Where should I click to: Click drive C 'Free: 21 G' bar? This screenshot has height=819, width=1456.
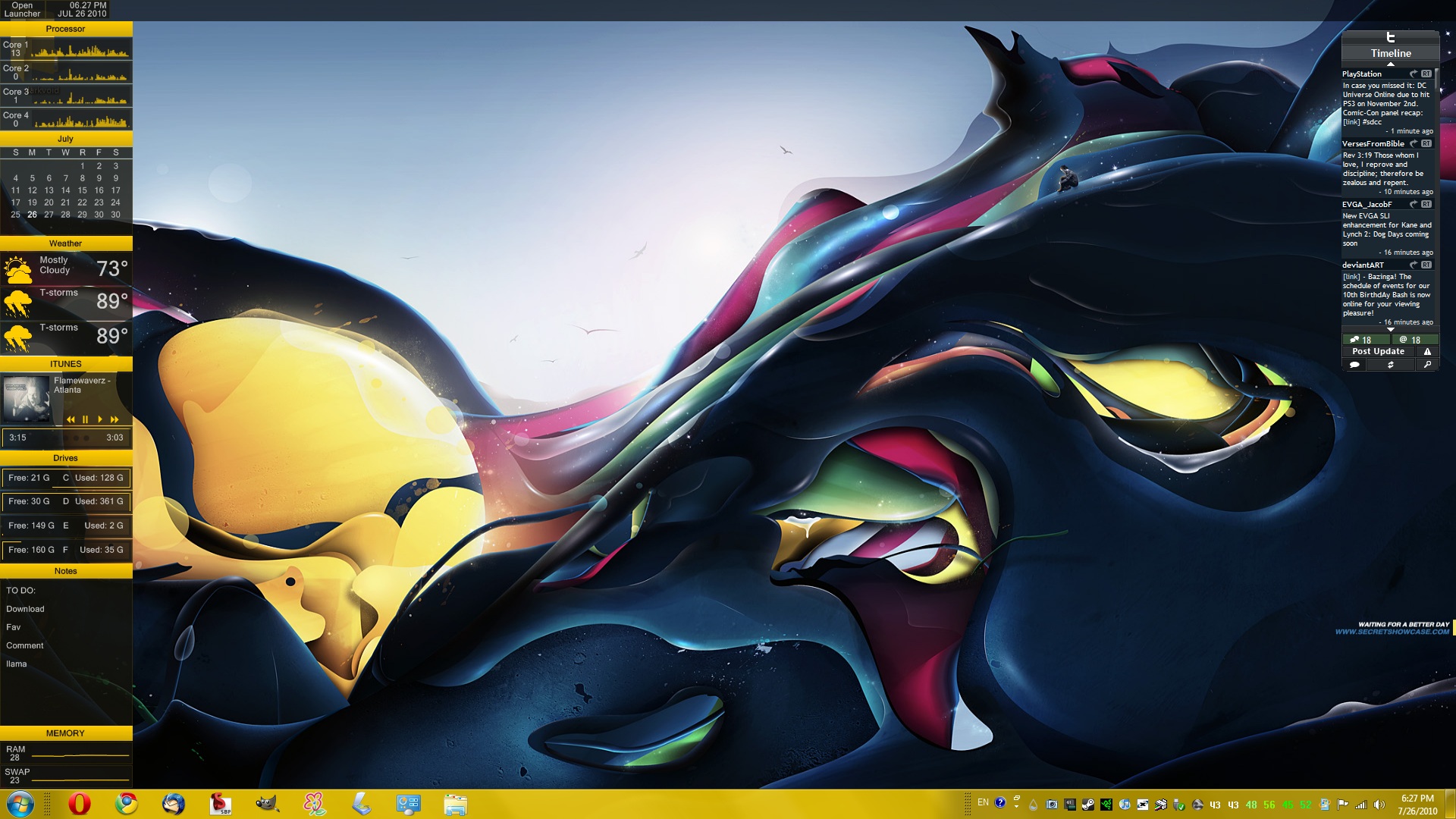pos(66,478)
